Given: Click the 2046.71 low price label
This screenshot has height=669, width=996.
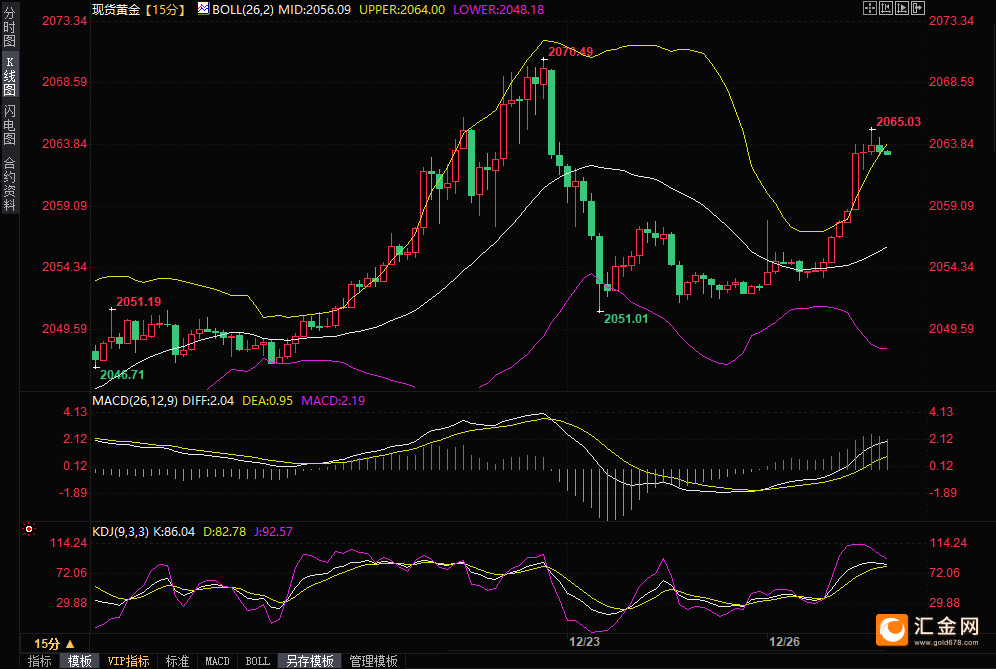Looking at the screenshot, I should 122,375.
